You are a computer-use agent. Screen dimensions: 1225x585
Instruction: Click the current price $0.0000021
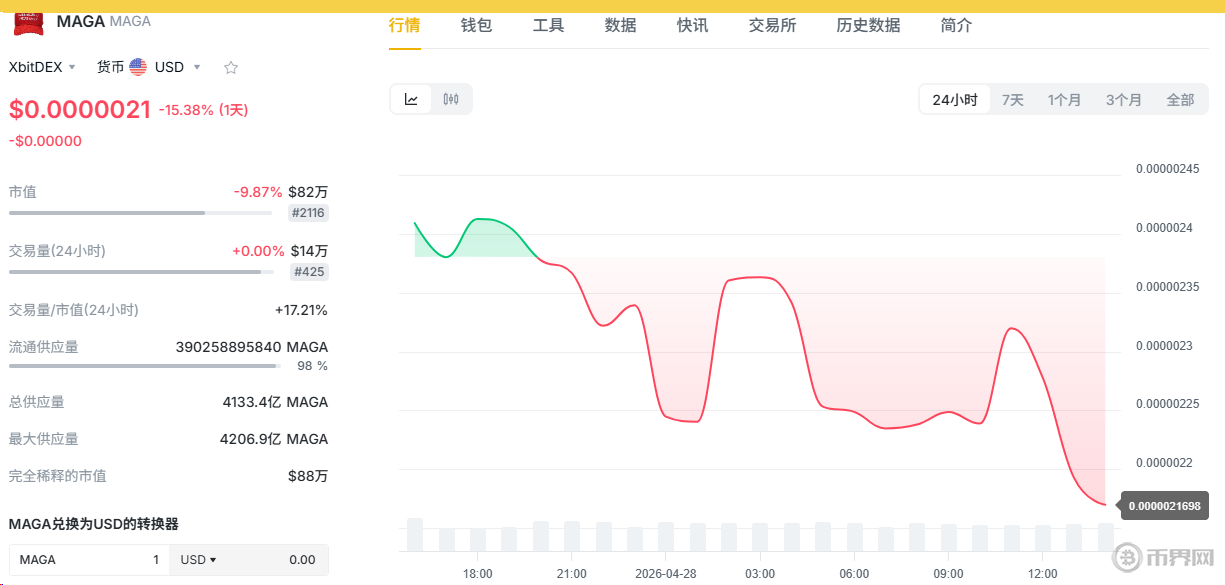point(80,109)
